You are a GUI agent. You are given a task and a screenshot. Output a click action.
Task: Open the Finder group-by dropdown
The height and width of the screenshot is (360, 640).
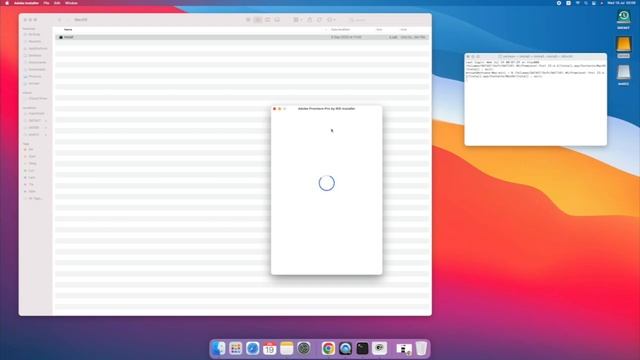point(297,20)
